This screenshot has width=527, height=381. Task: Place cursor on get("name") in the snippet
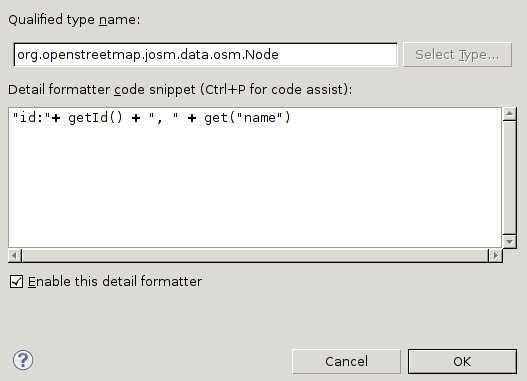(247, 118)
